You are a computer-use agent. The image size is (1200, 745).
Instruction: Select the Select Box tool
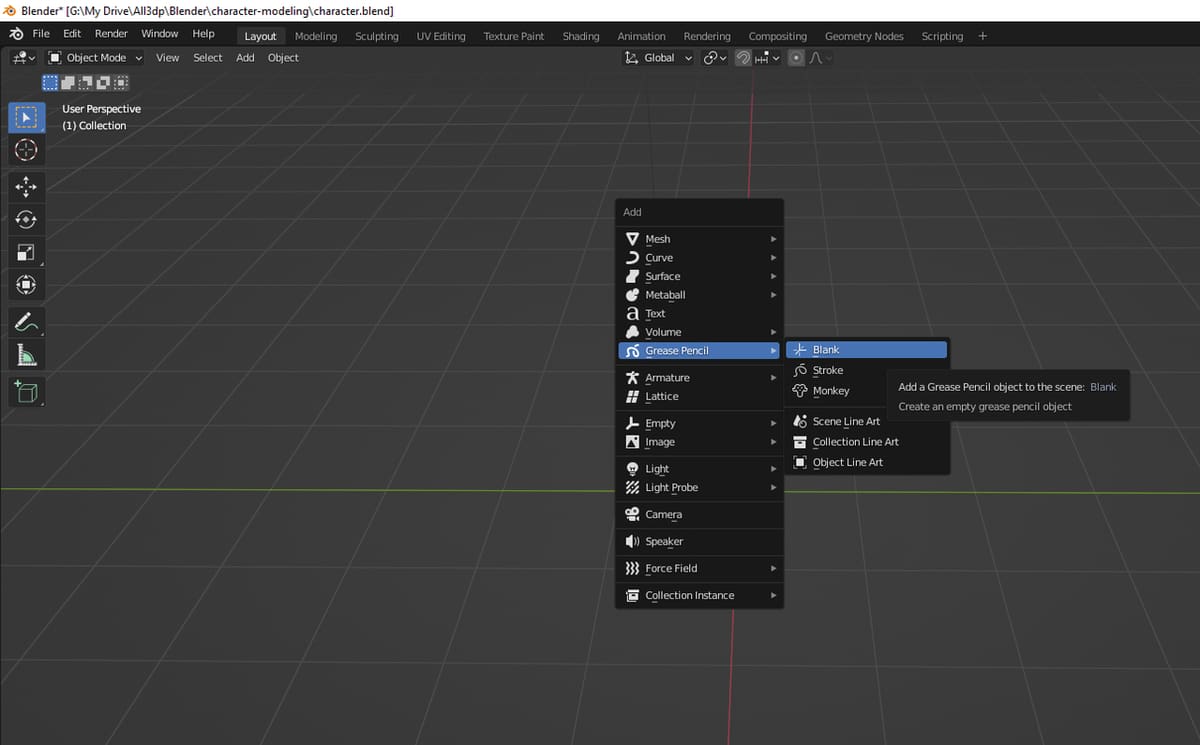click(x=26, y=117)
